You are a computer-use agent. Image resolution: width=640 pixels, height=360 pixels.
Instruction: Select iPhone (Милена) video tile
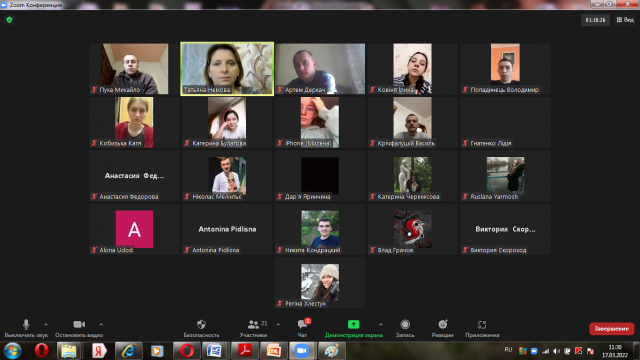(320, 122)
